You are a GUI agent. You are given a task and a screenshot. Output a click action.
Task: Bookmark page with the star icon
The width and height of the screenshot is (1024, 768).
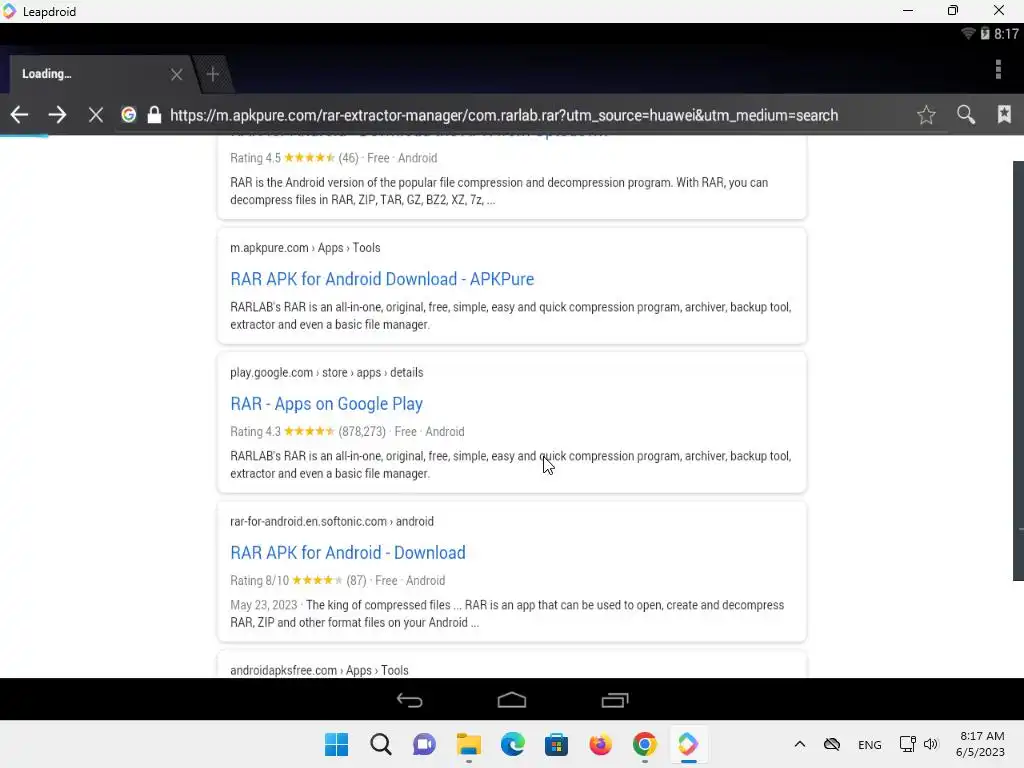[x=926, y=115]
